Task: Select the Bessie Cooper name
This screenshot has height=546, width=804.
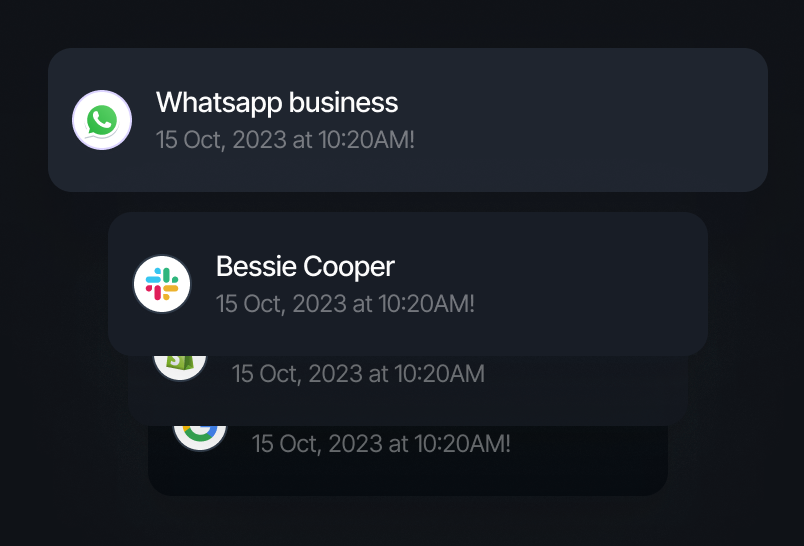Action: pyautogui.click(x=305, y=266)
